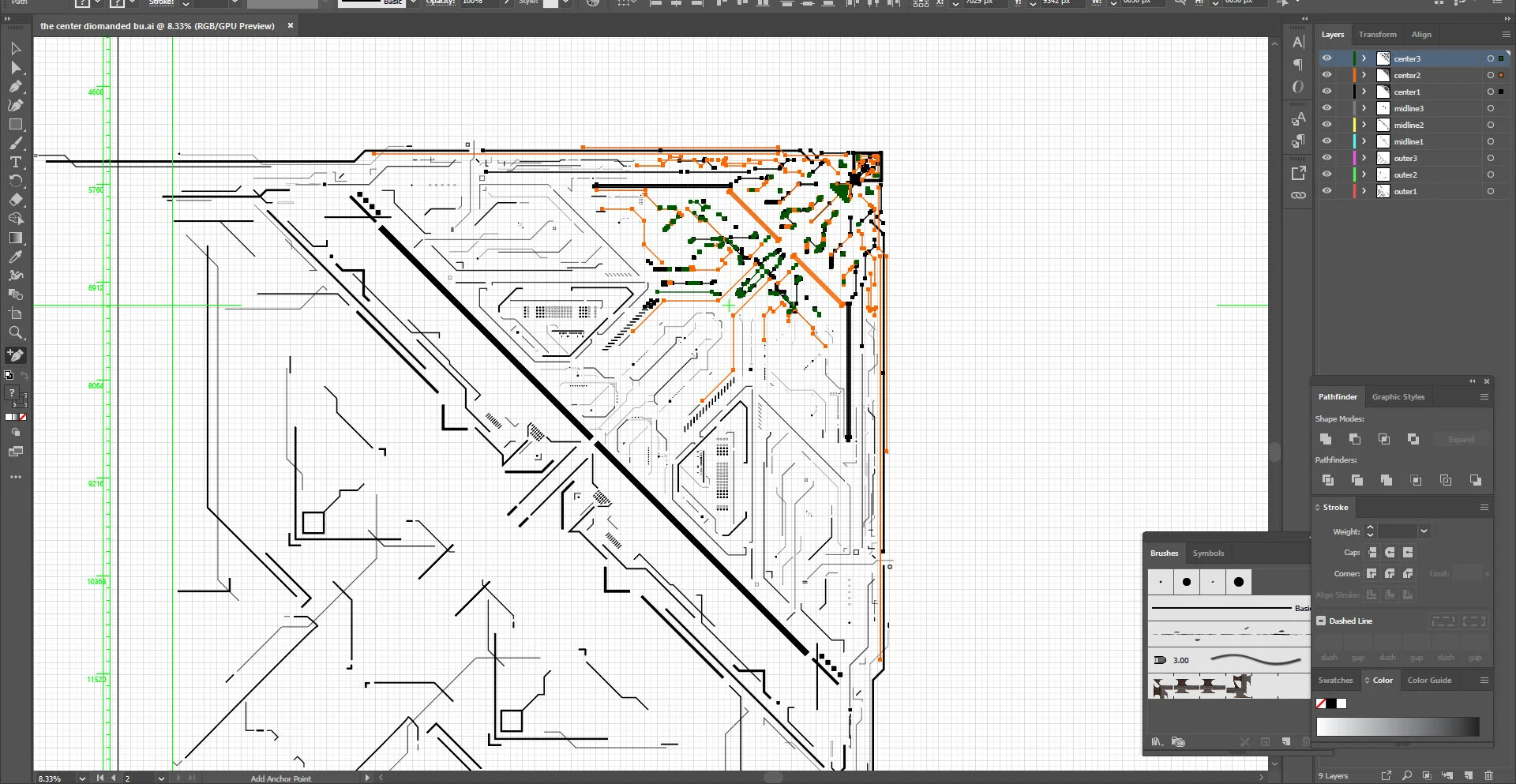
Task: Select the Zoom magnifier tool
Action: tap(16, 332)
